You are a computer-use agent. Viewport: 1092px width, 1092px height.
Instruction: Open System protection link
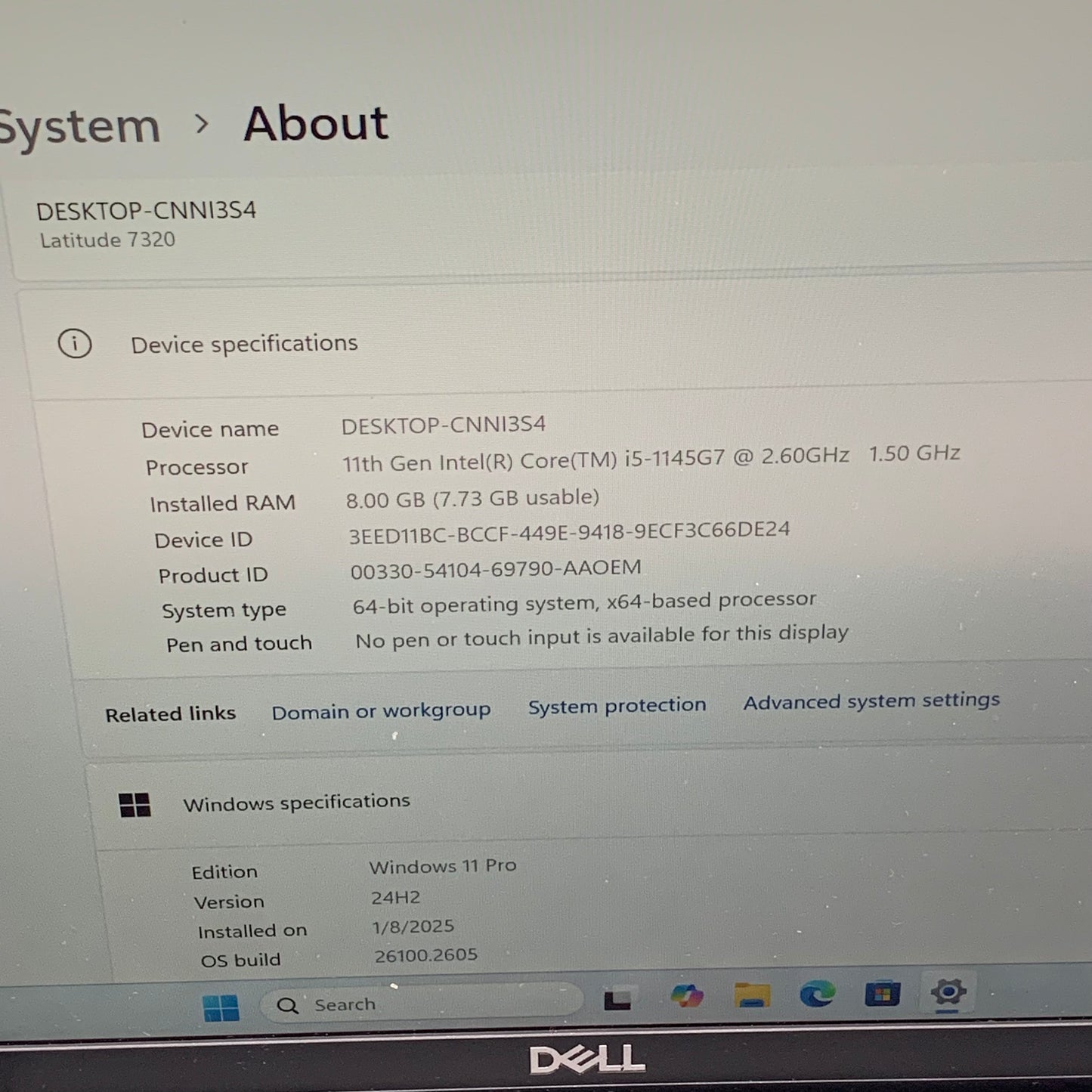[617, 706]
